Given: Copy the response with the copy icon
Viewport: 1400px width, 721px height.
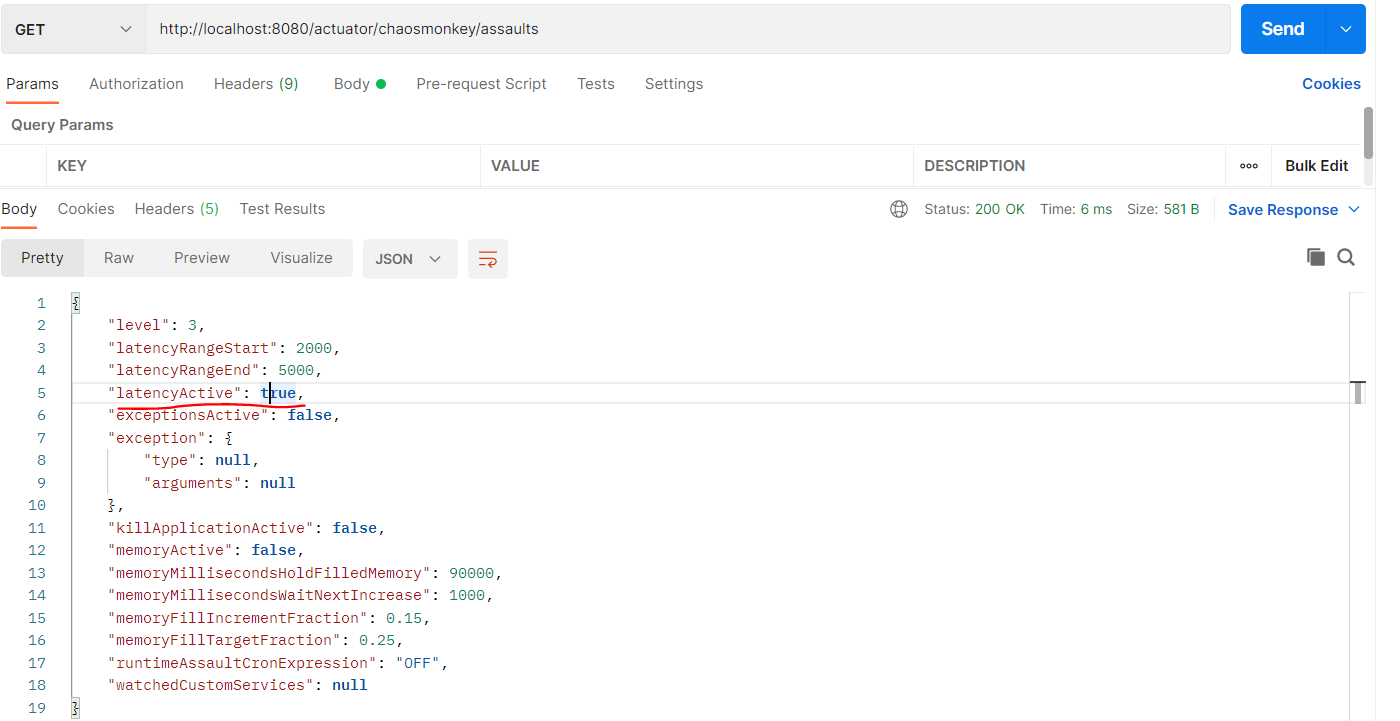Looking at the screenshot, I should click(x=1316, y=258).
